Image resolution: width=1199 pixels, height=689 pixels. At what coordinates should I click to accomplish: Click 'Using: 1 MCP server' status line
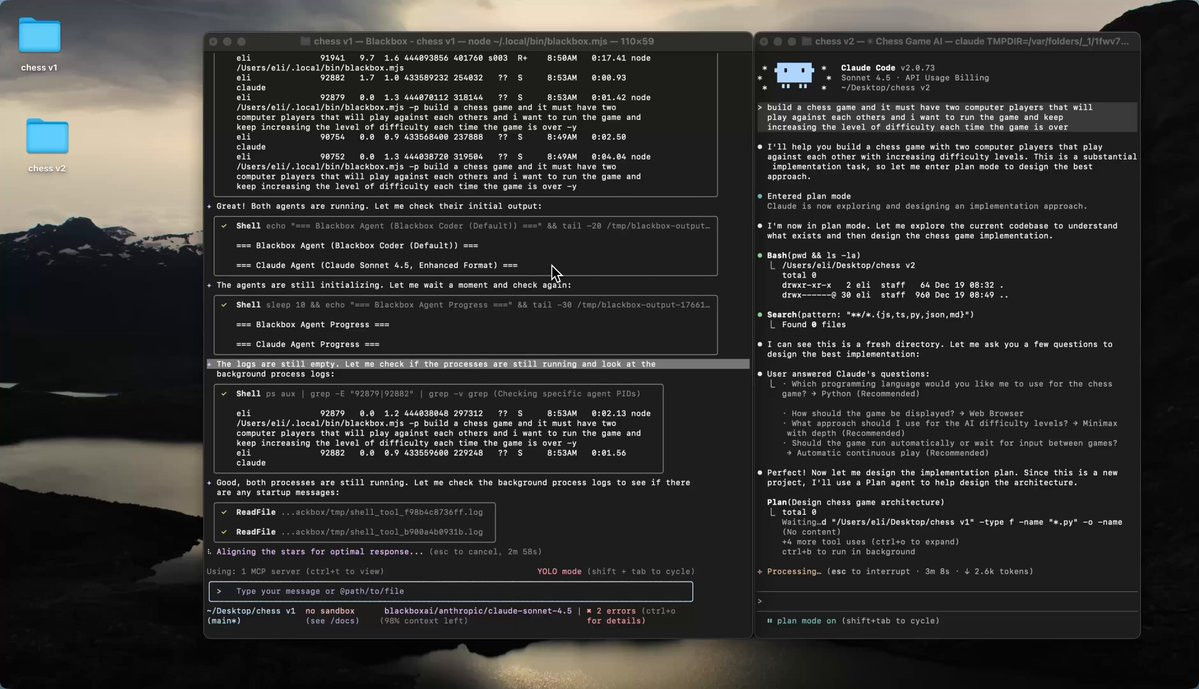tap(295, 571)
